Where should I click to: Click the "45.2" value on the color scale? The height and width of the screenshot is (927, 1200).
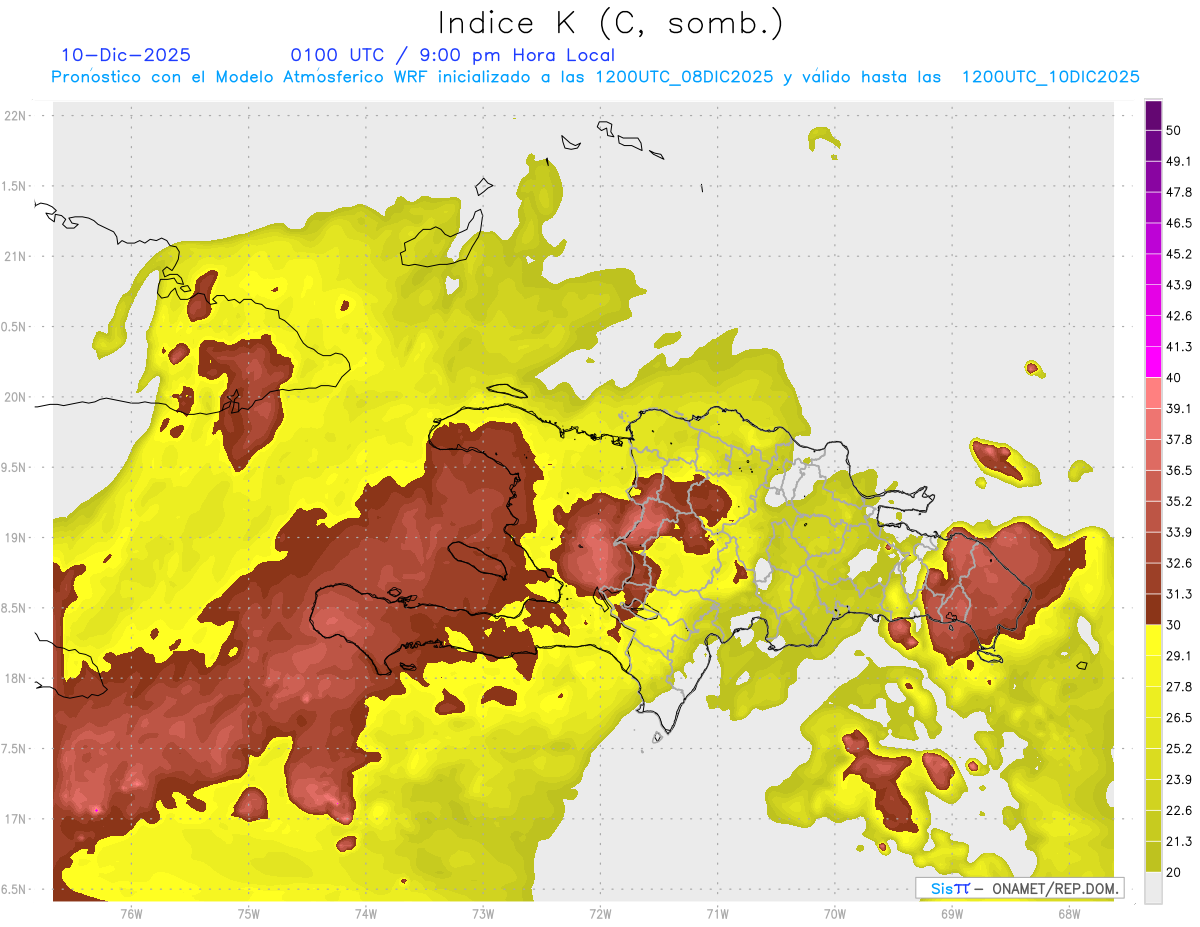click(1179, 255)
